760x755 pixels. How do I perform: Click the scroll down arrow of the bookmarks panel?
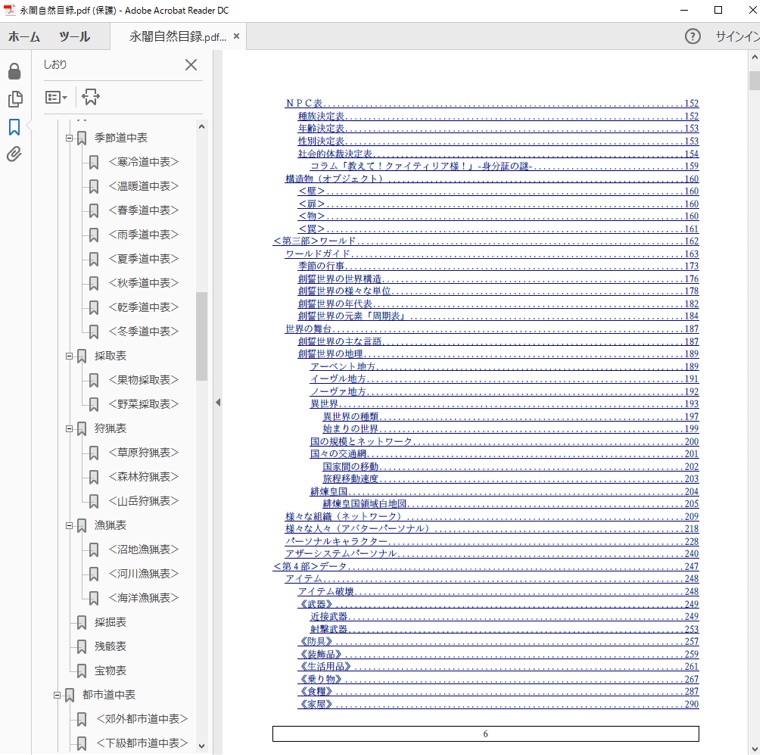(x=202, y=746)
